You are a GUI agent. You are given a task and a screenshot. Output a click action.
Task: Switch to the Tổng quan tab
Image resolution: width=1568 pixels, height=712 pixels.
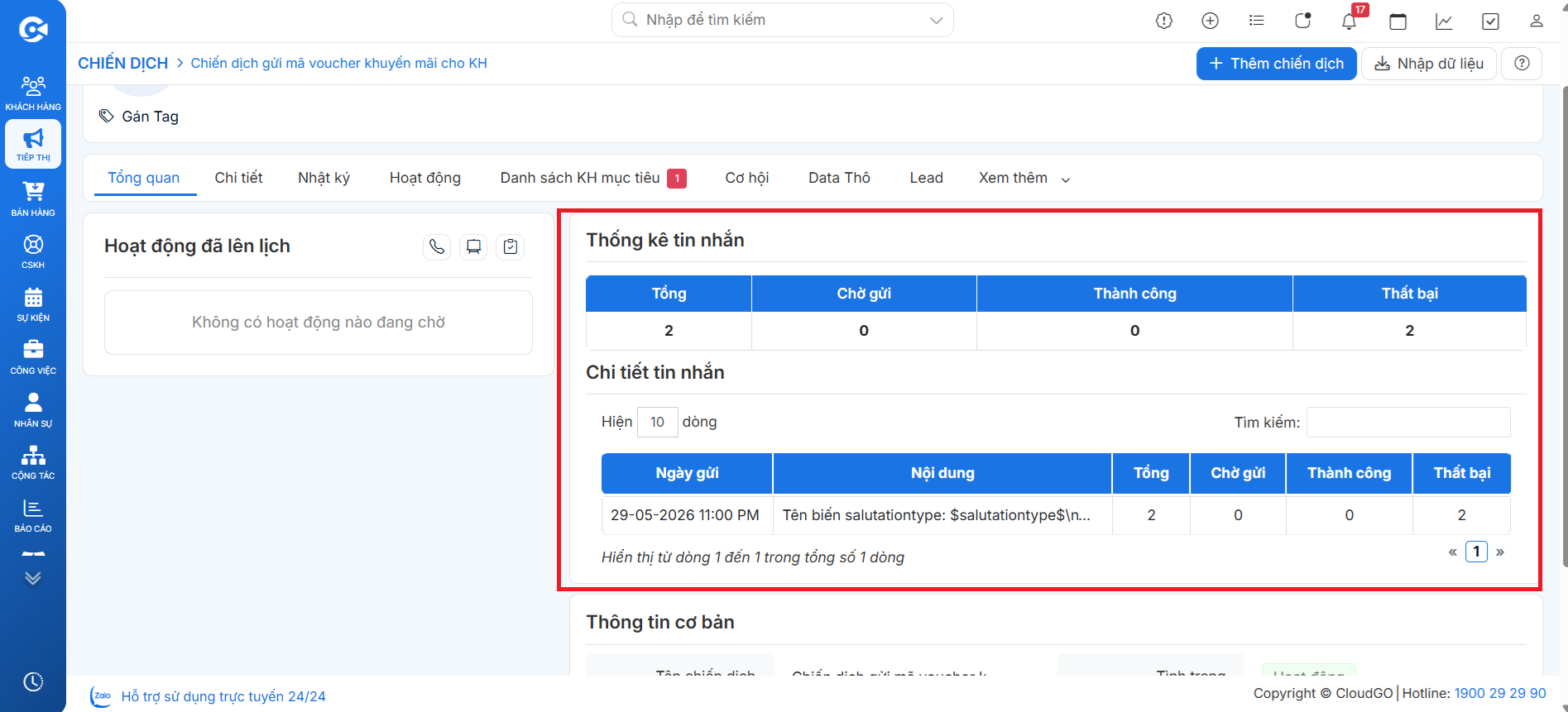point(144,178)
